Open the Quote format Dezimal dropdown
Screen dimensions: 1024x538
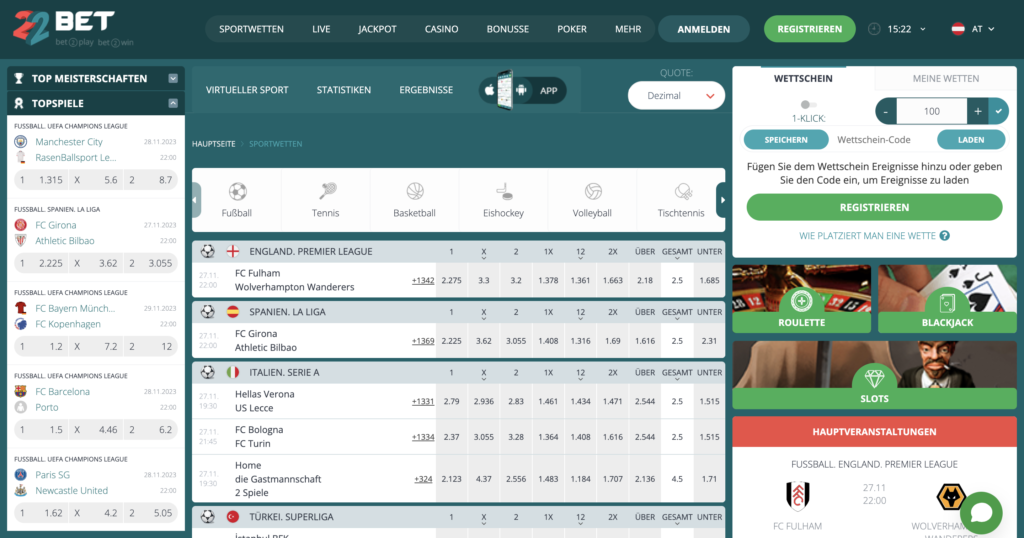[677, 95]
